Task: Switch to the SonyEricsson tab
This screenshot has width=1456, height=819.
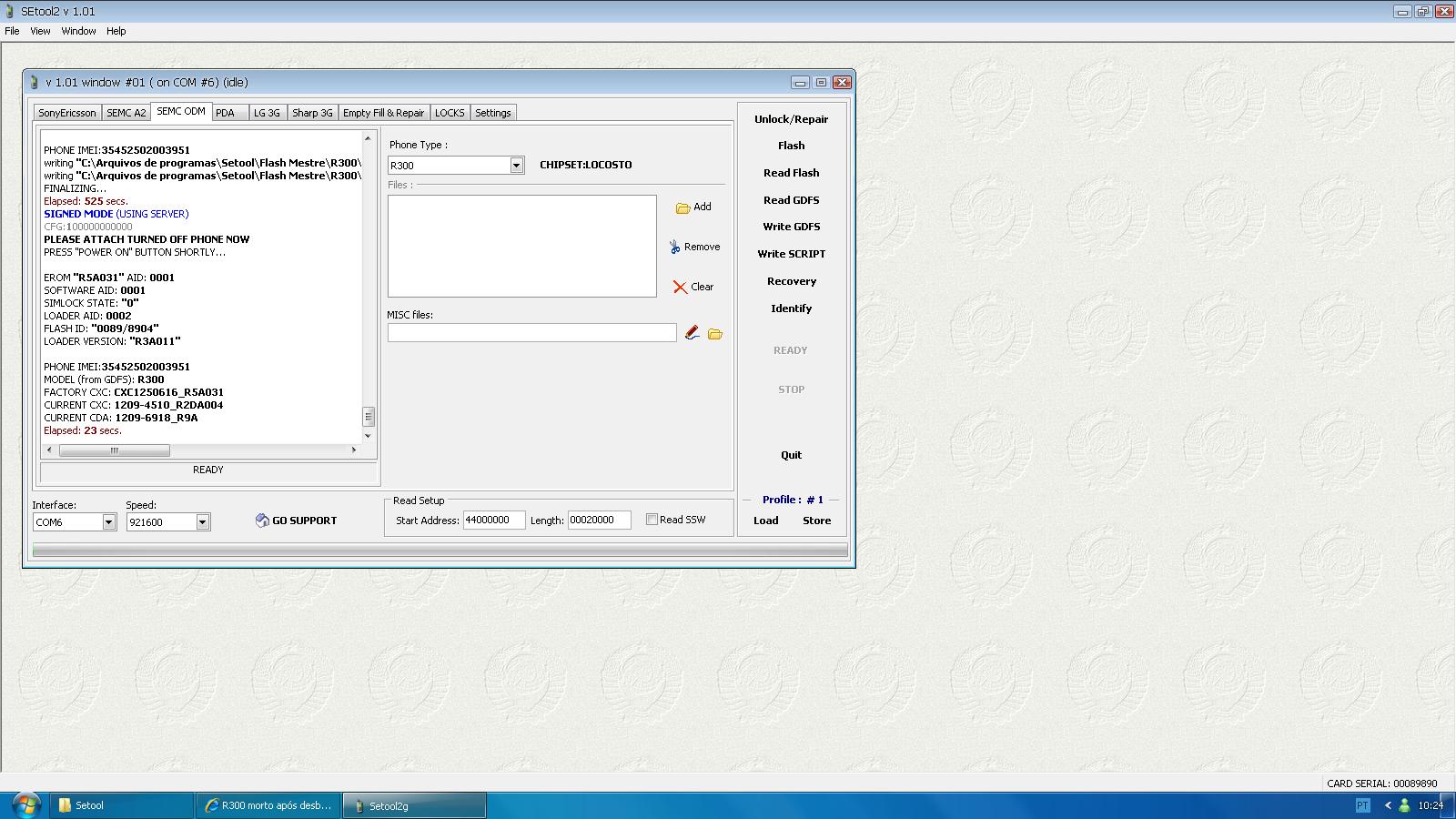Action: (x=67, y=113)
